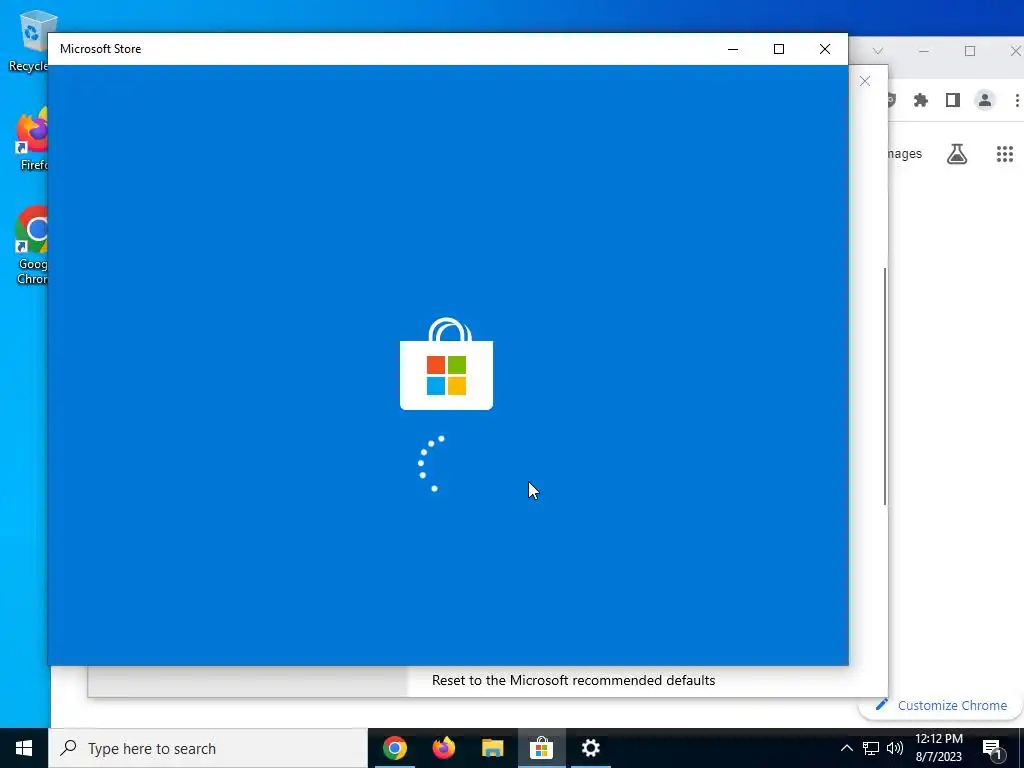This screenshot has height=768, width=1024.
Task: Open the Windows Start menu
Action: click(24, 748)
